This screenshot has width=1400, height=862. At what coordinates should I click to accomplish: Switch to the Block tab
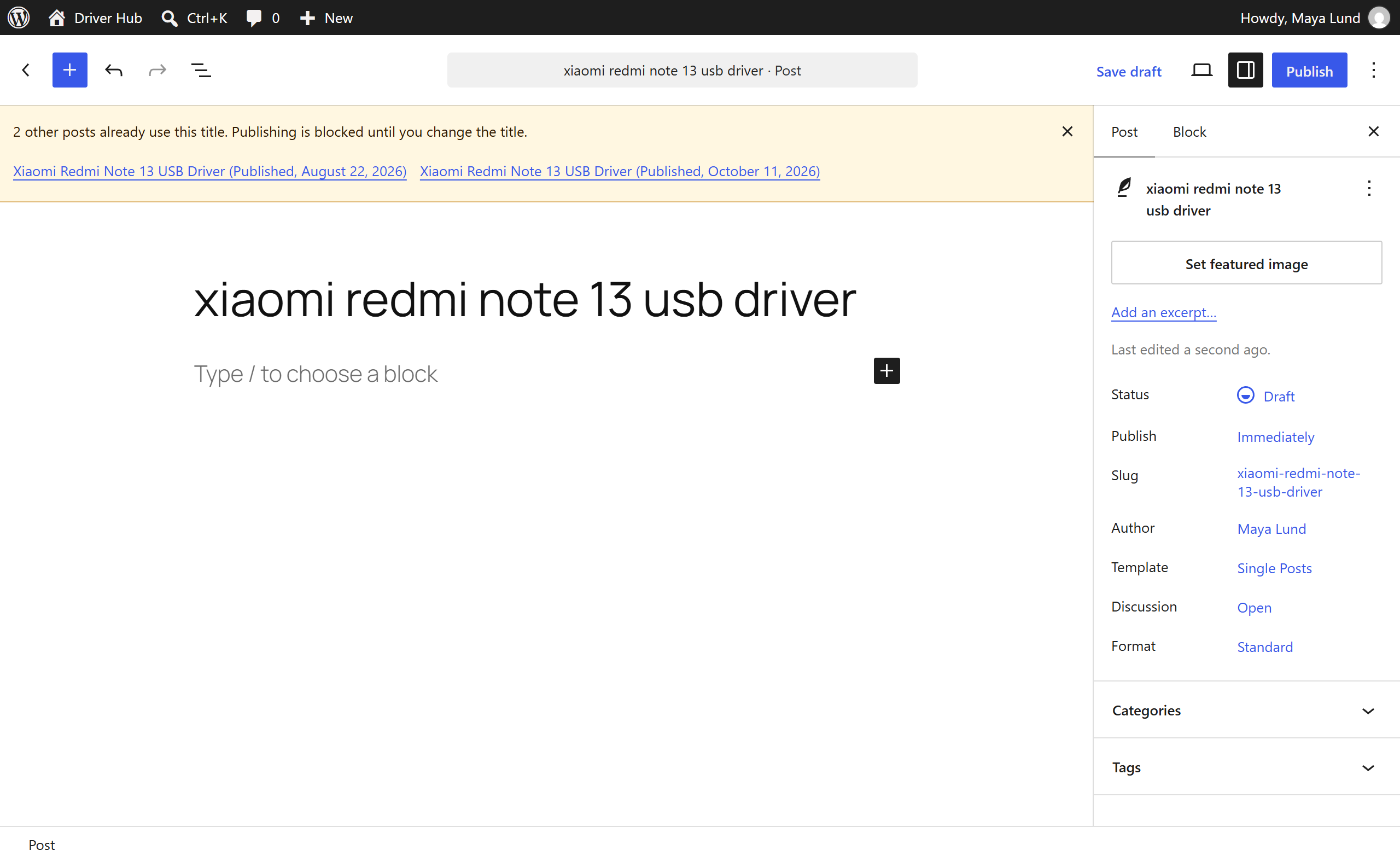1189,132
